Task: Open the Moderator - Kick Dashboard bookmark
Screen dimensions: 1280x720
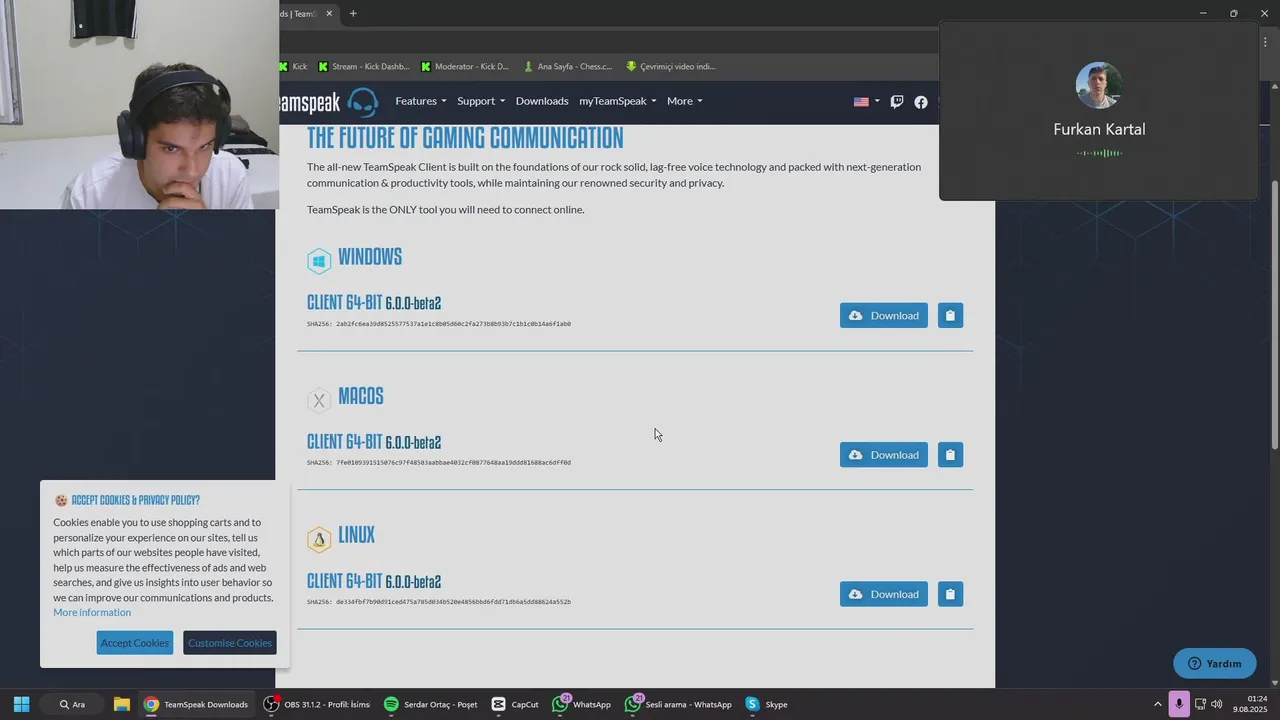Action: [465, 67]
